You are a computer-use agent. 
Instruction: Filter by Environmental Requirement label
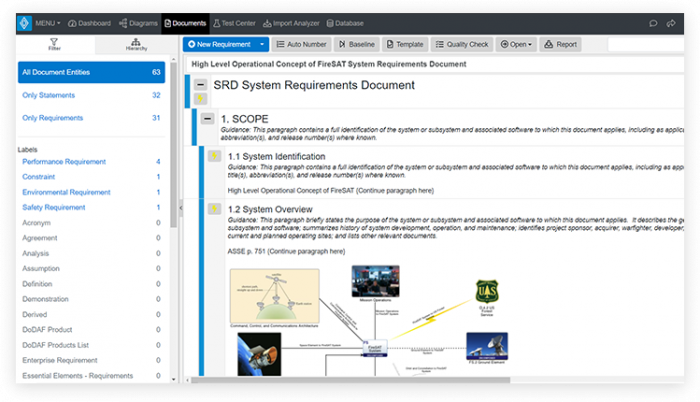click(66, 192)
